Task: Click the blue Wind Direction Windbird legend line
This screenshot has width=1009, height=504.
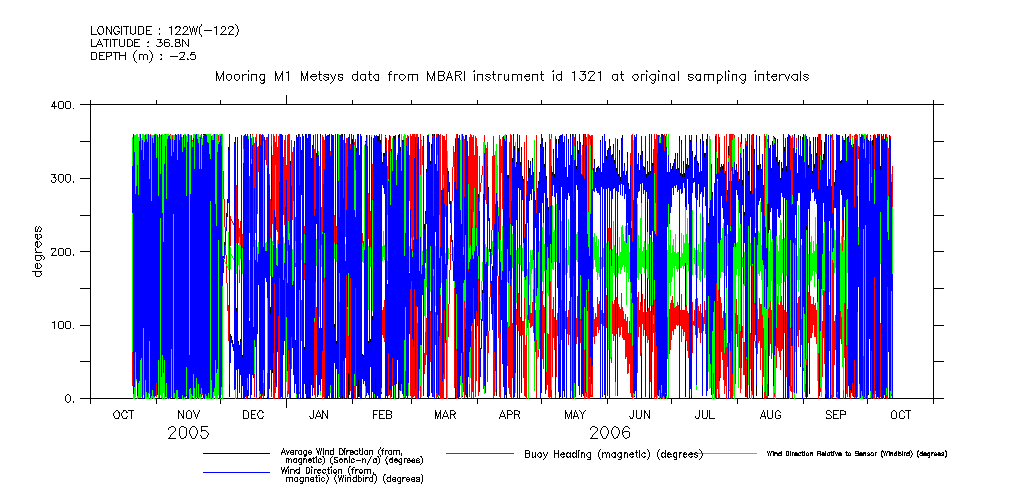Action: pyautogui.click(x=236, y=472)
